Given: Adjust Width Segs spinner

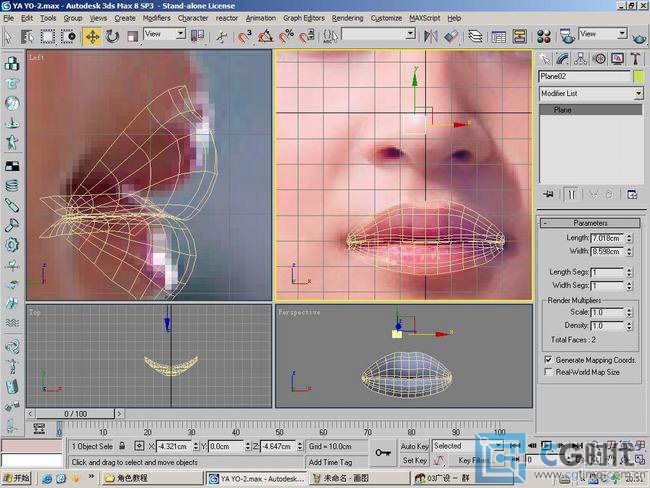Looking at the screenshot, I should 629,286.
